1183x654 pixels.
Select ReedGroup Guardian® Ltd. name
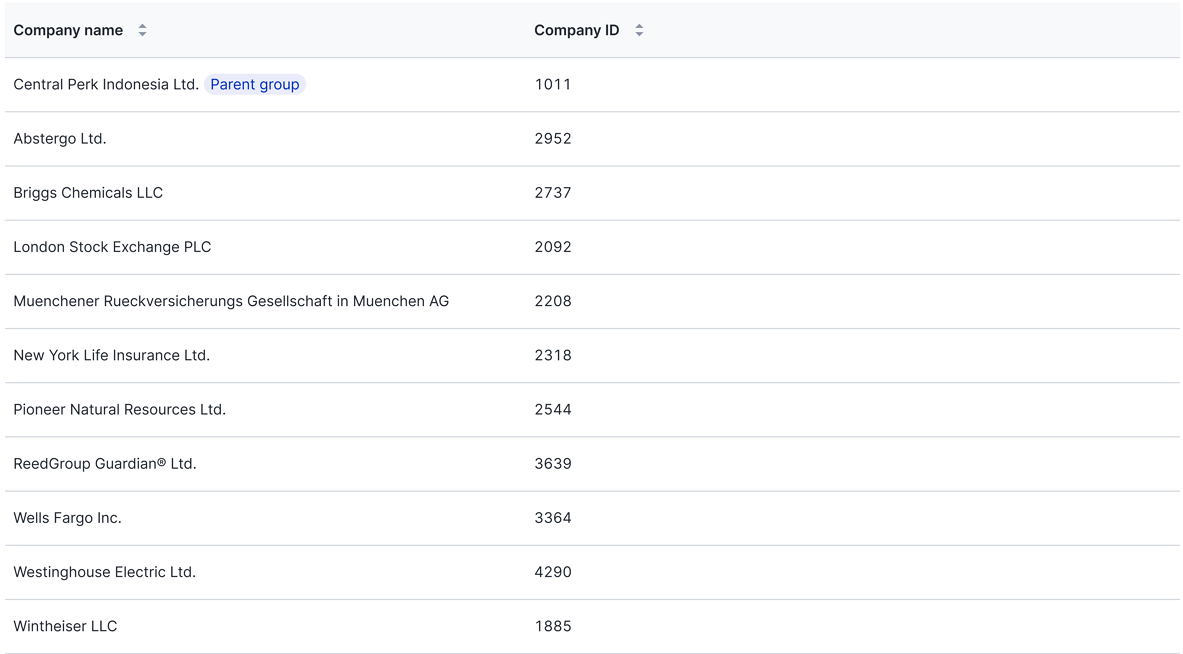coord(105,464)
